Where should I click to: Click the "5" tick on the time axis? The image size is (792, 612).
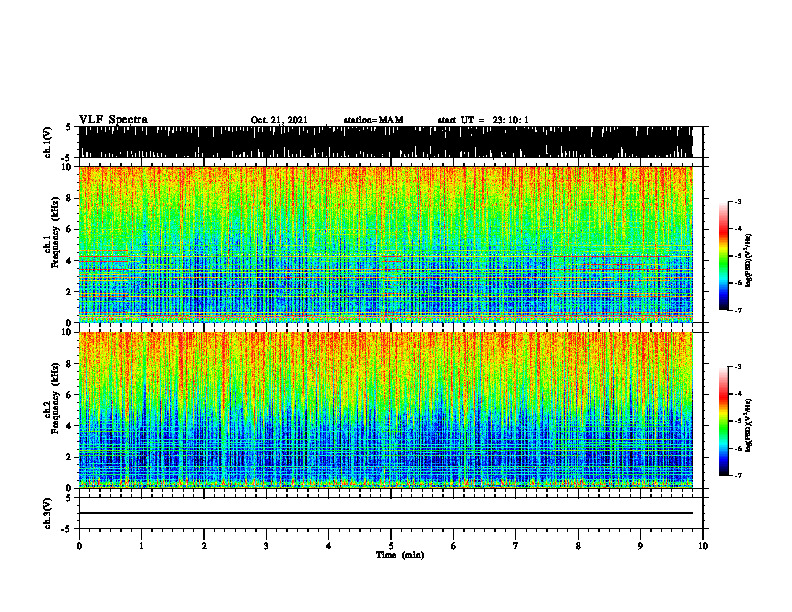point(391,546)
